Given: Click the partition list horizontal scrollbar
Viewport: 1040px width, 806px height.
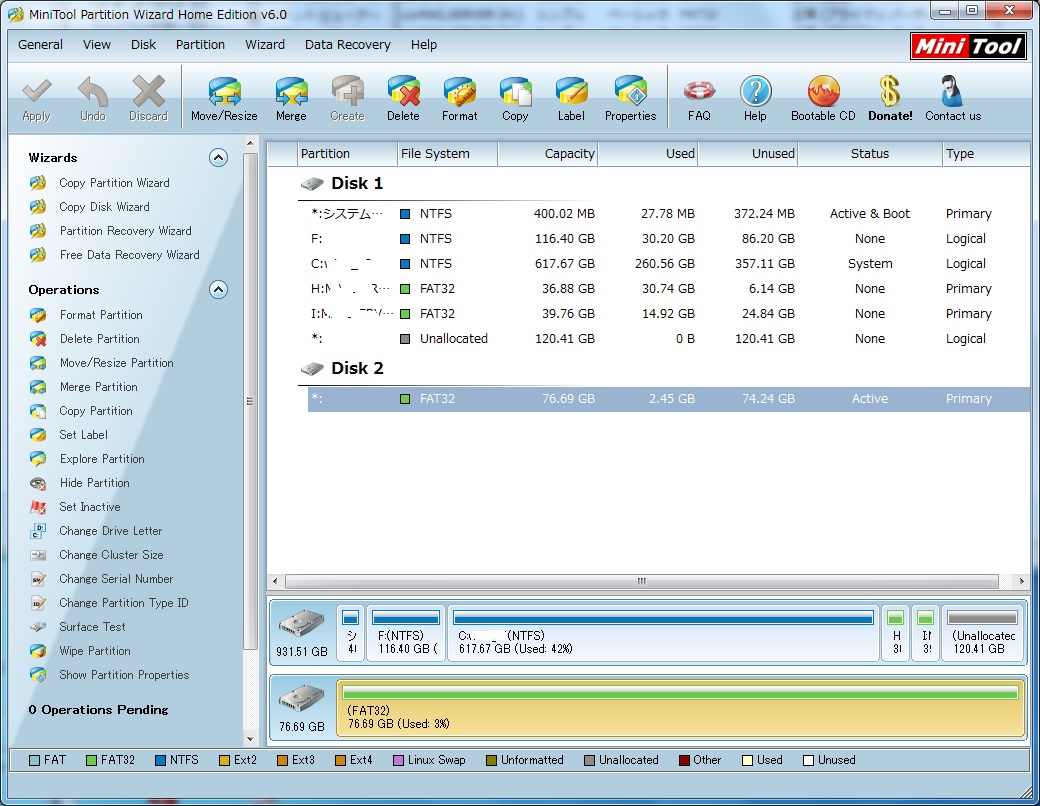Looking at the screenshot, I should [x=641, y=581].
